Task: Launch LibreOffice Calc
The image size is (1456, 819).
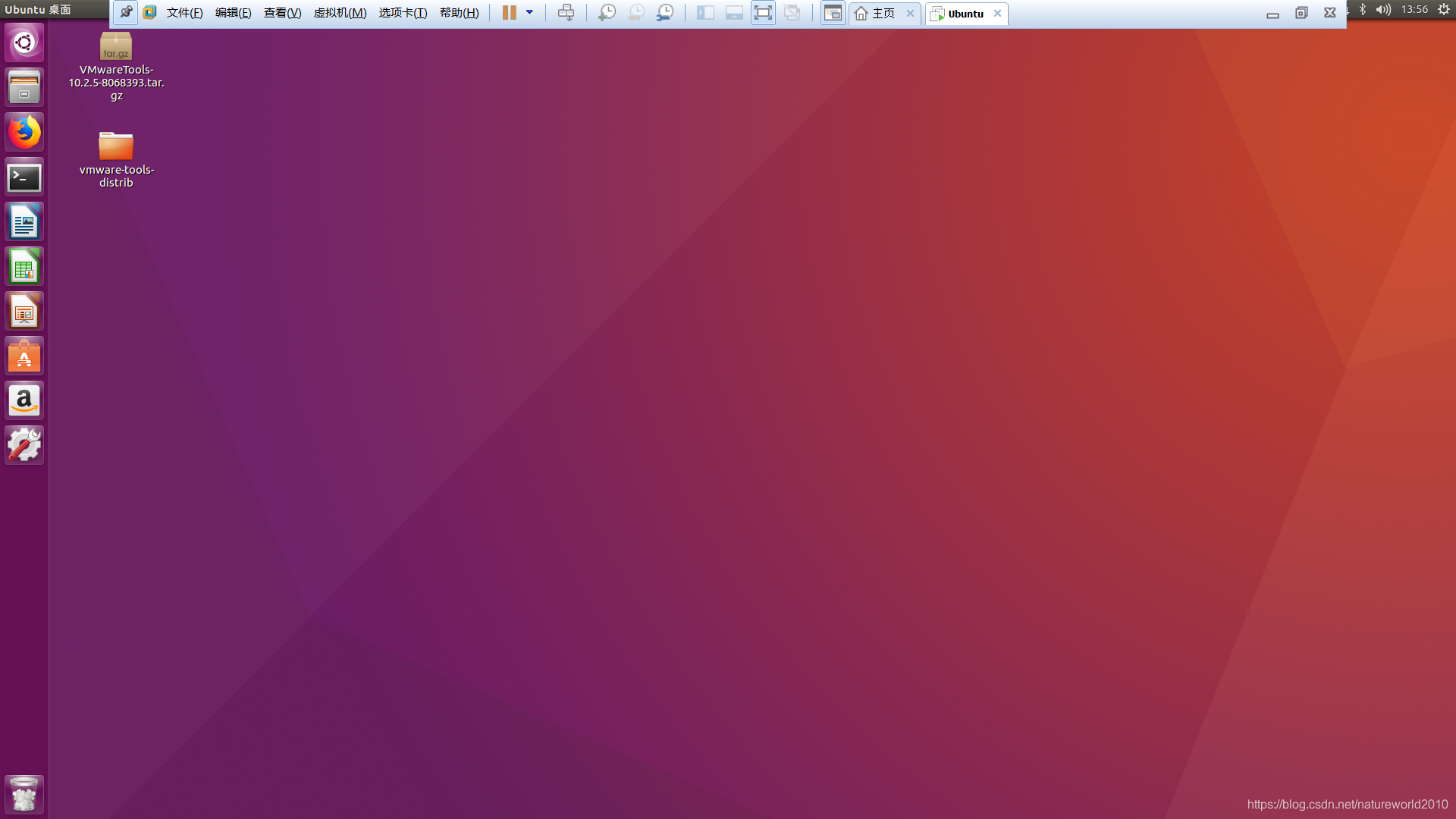Action: (24, 266)
